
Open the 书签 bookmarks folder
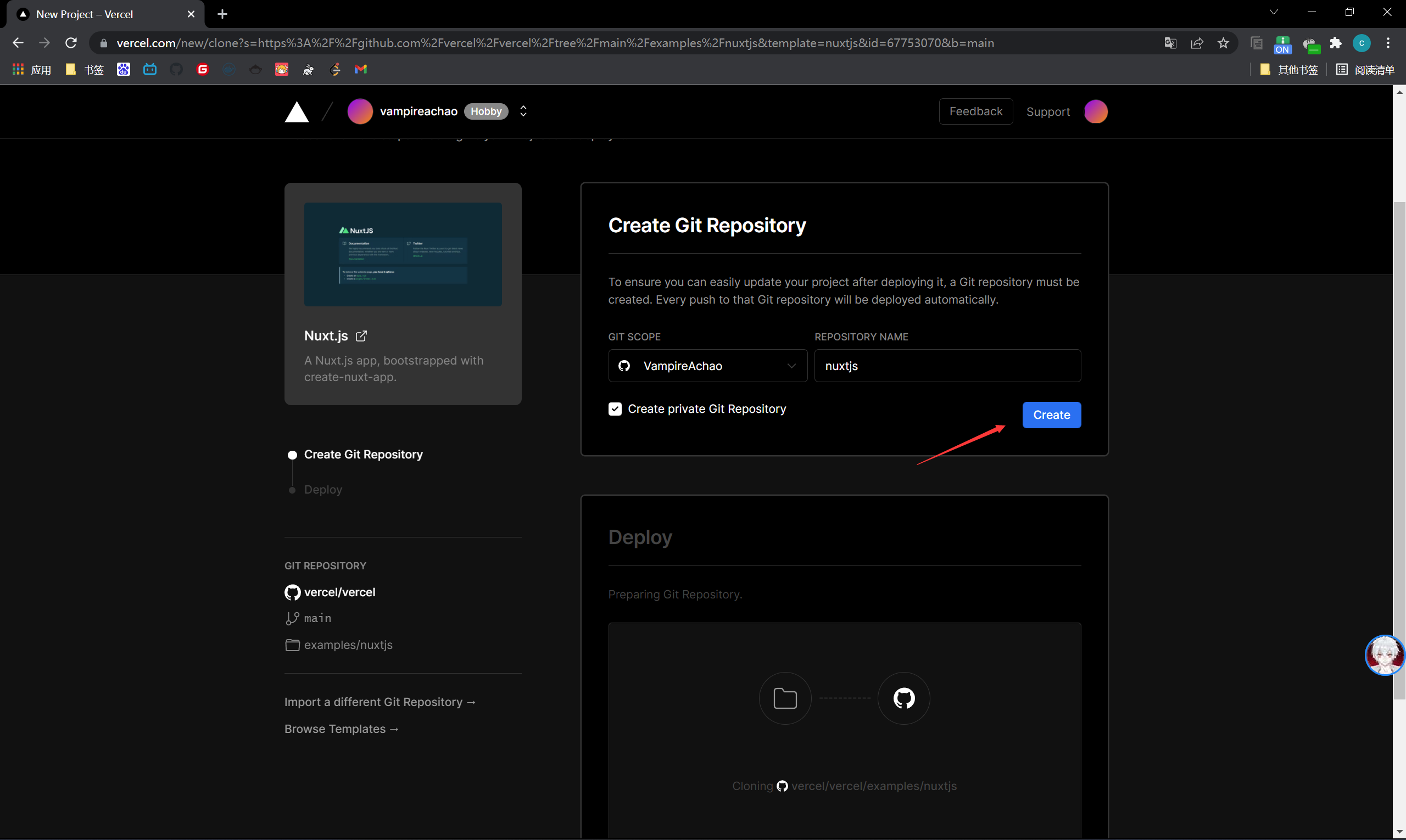[x=85, y=70]
